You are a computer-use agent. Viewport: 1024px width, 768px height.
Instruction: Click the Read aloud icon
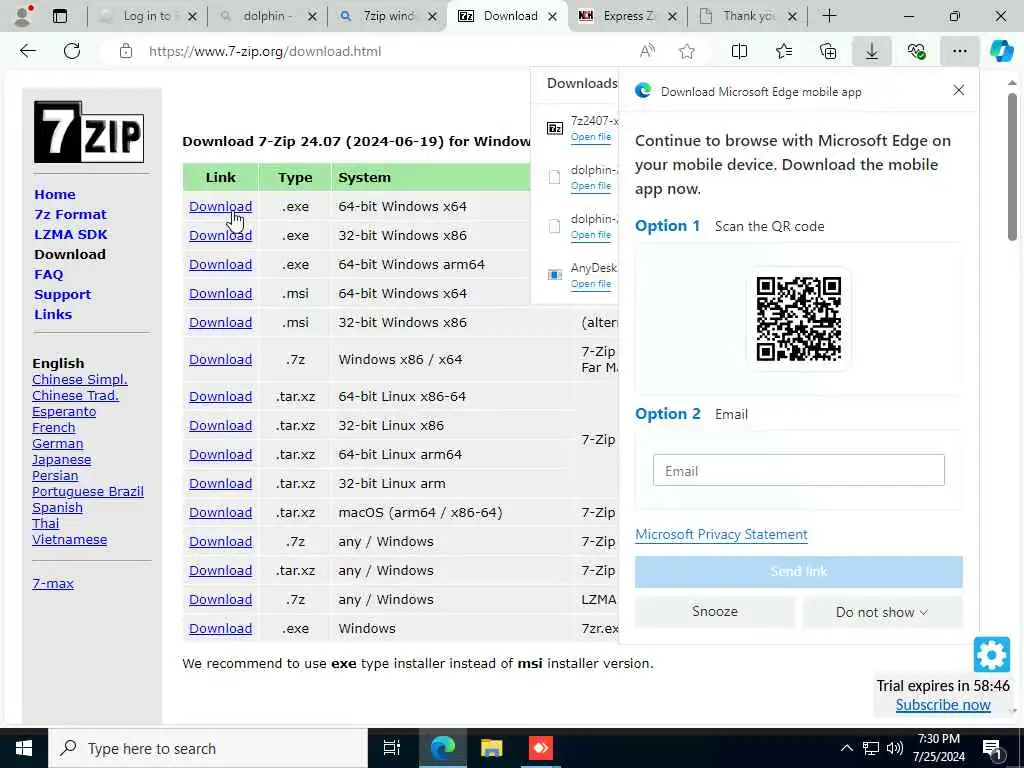(x=647, y=51)
